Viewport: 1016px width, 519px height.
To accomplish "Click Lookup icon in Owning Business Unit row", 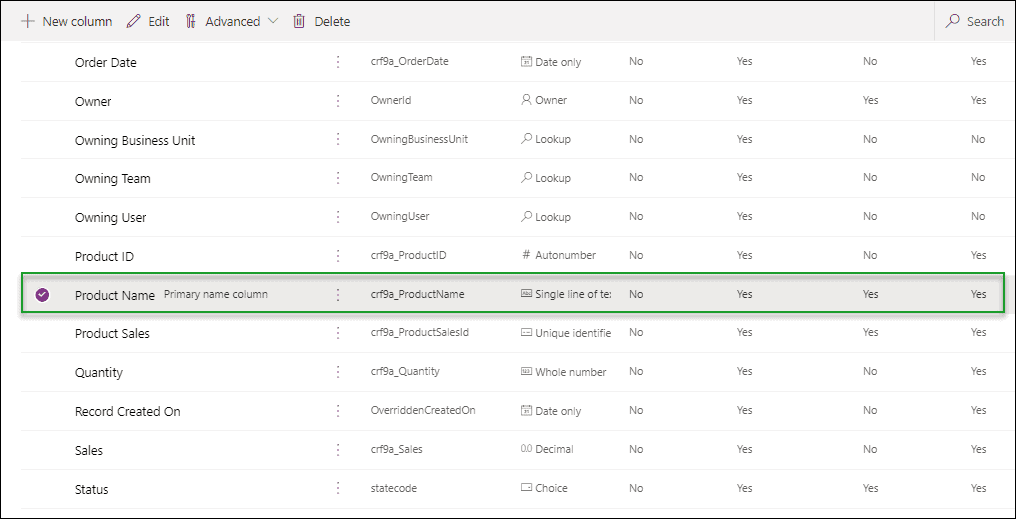I will [526, 139].
